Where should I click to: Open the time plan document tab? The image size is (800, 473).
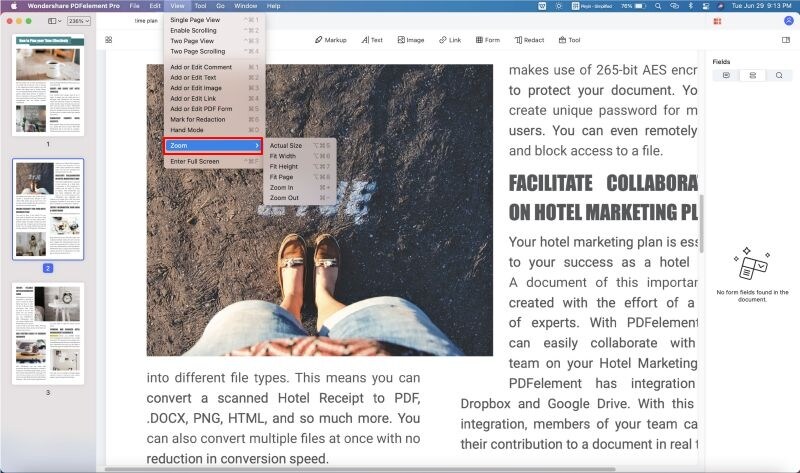pyautogui.click(x=146, y=21)
